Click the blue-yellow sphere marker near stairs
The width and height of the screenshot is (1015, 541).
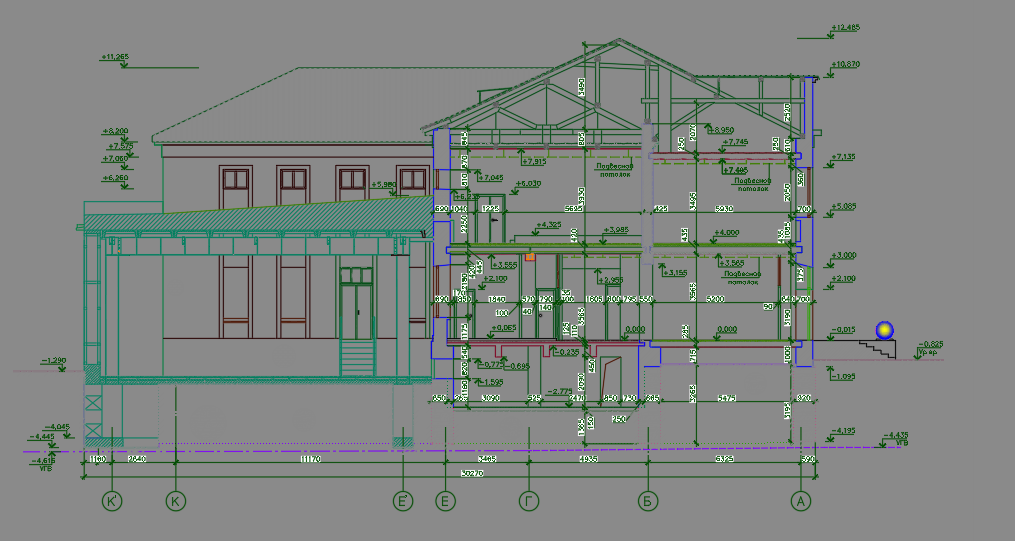(884, 329)
